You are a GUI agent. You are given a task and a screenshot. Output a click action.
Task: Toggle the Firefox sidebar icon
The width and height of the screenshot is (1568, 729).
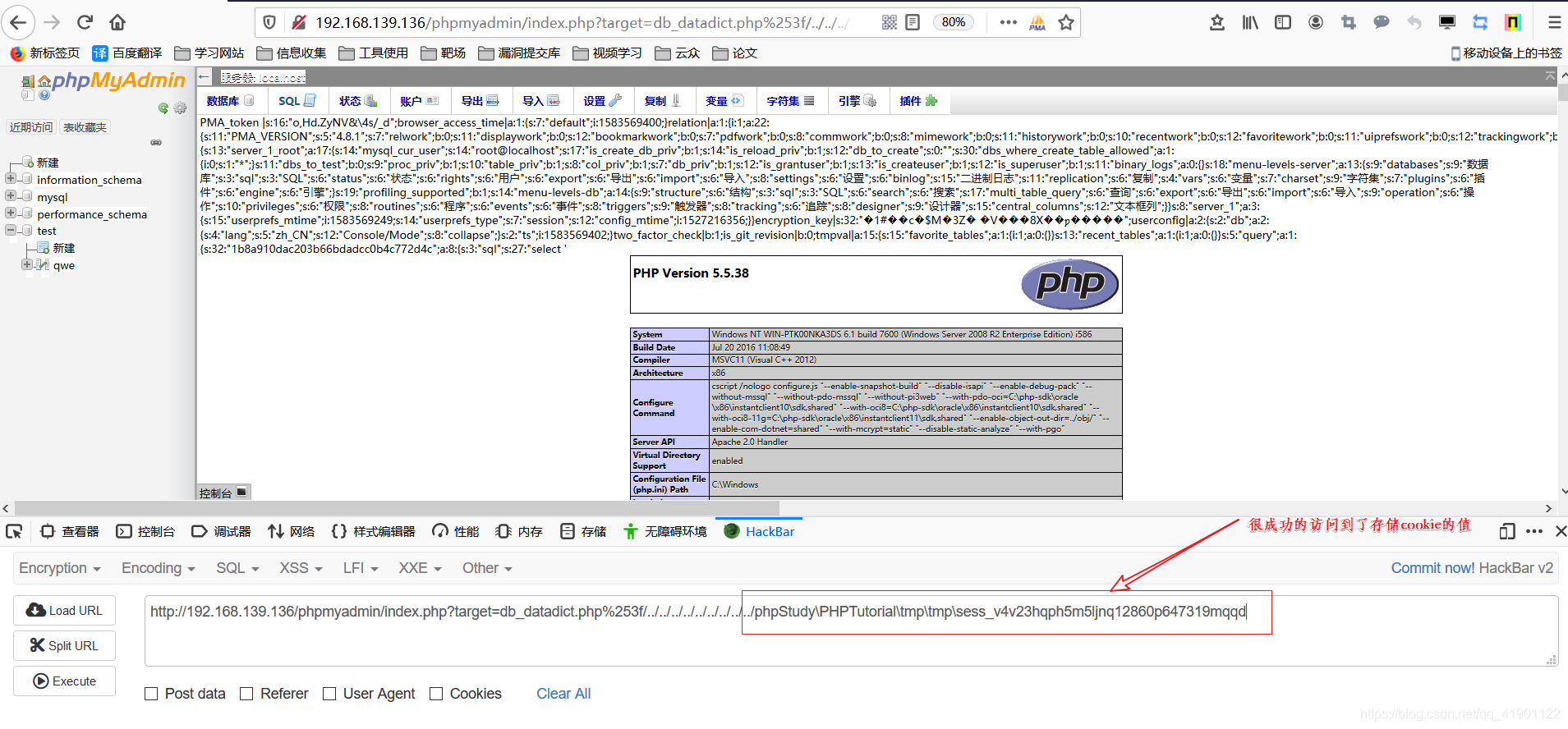pos(1283,22)
